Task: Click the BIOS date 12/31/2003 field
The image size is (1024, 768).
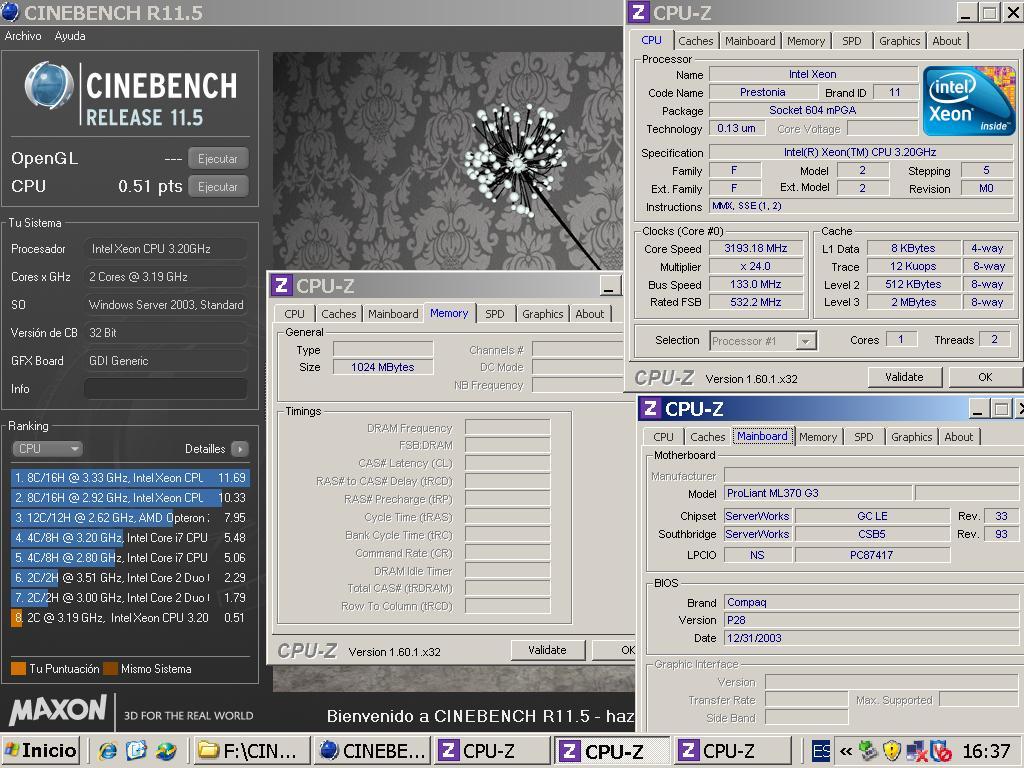Action: click(871, 638)
